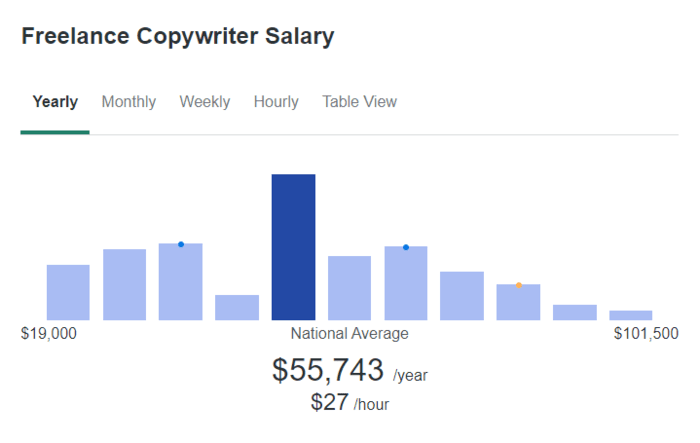Viewport: 700px width, 443px height.
Task: Click the $55,743 per year figure
Action: (328, 371)
